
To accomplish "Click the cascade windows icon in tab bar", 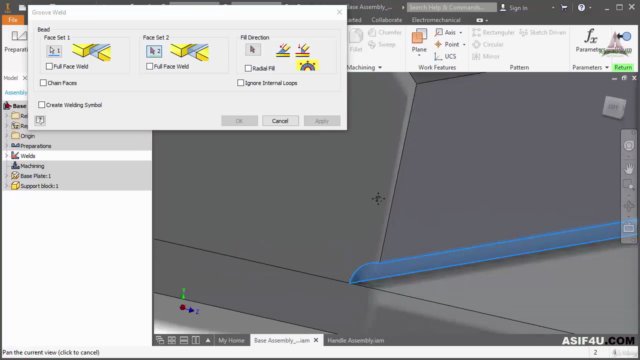I will coord(160,340).
